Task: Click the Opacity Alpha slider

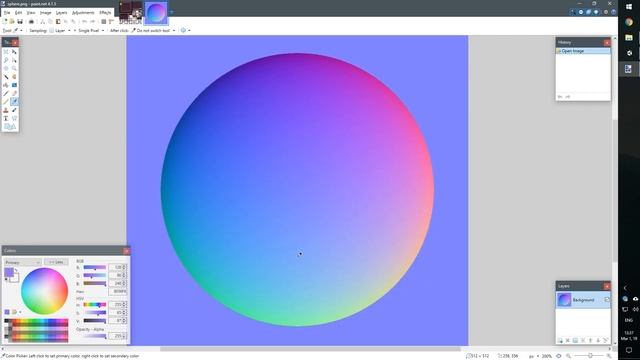Action: pos(95,336)
